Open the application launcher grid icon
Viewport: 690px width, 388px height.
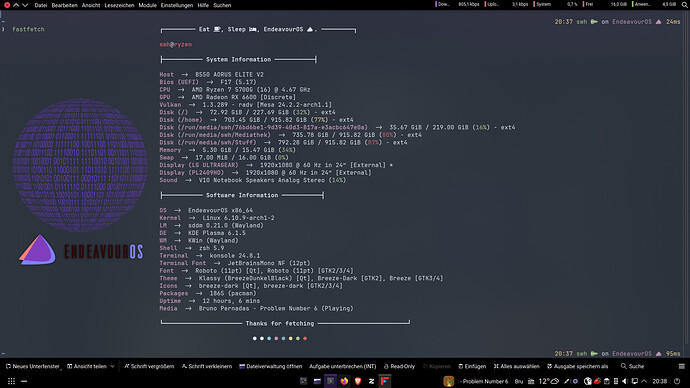coord(11,381)
